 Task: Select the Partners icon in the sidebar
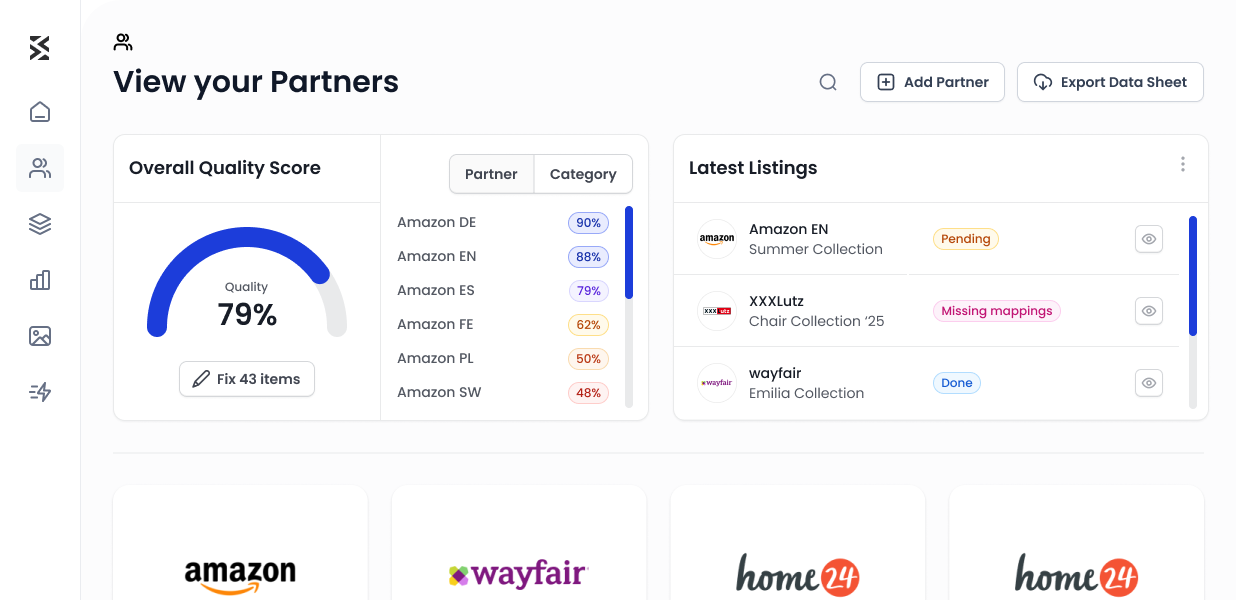pos(40,168)
